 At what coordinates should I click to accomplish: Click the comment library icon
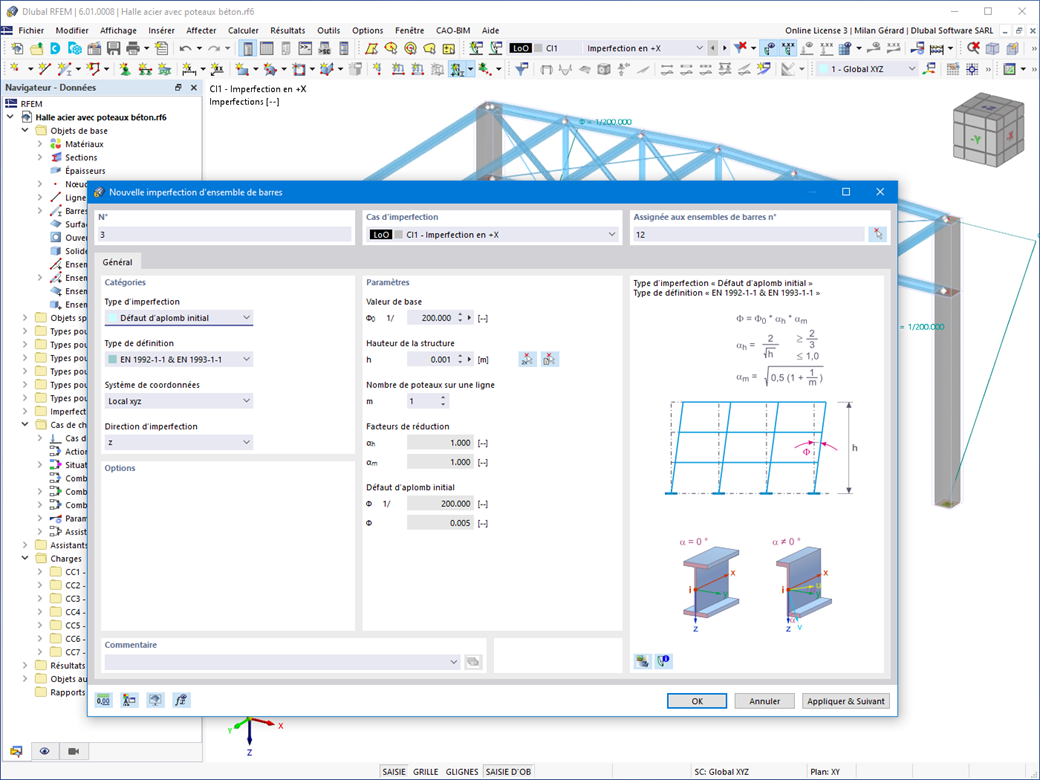click(473, 661)
